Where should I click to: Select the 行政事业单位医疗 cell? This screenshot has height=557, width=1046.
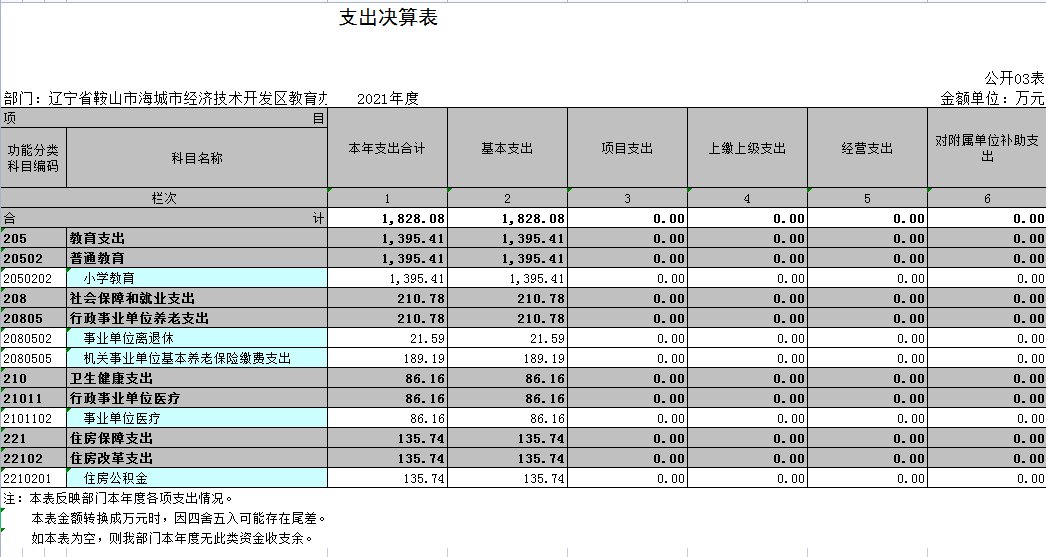197,398
